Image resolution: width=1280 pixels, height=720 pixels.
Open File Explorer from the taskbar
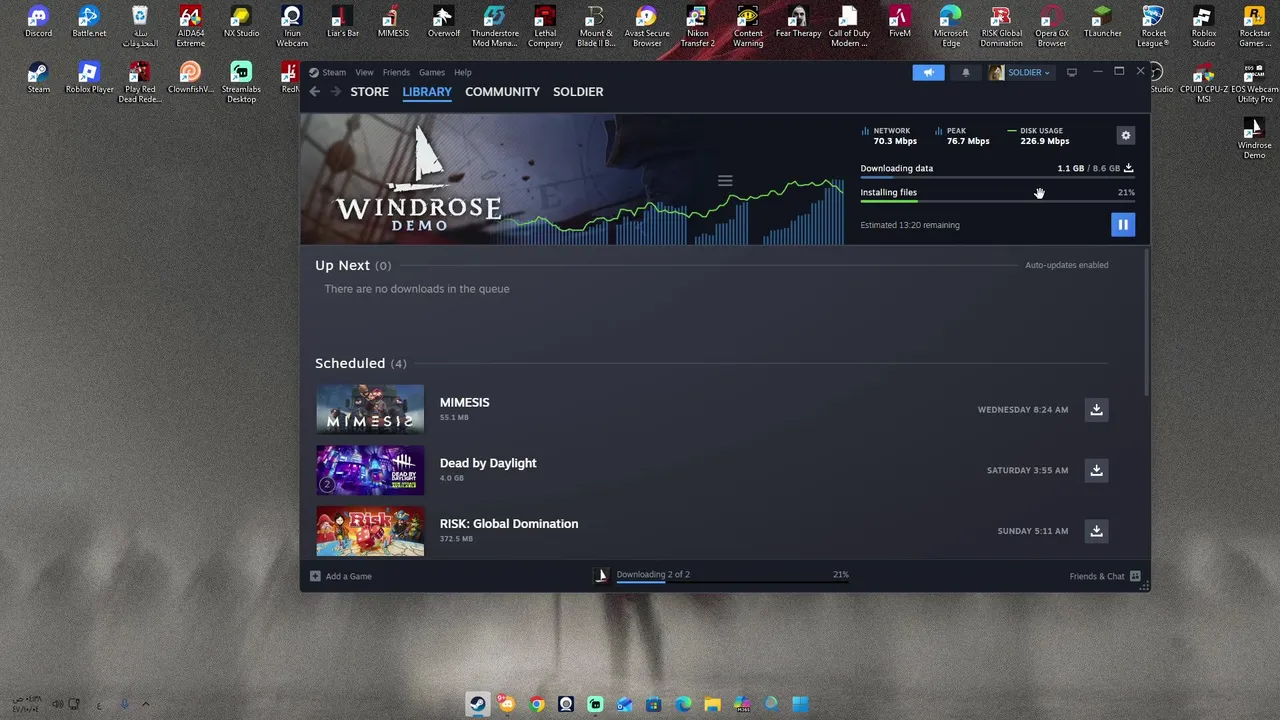click(712, 704)
